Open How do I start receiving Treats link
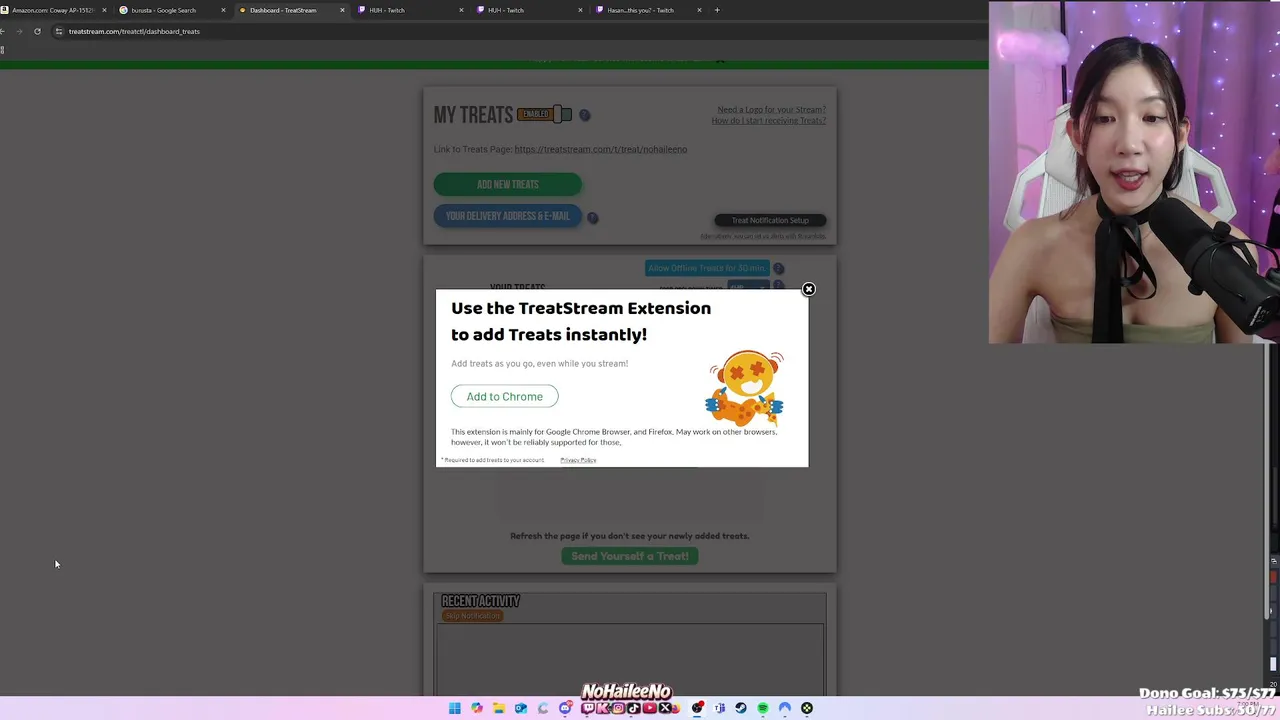1280x720 pixels. 768,121
